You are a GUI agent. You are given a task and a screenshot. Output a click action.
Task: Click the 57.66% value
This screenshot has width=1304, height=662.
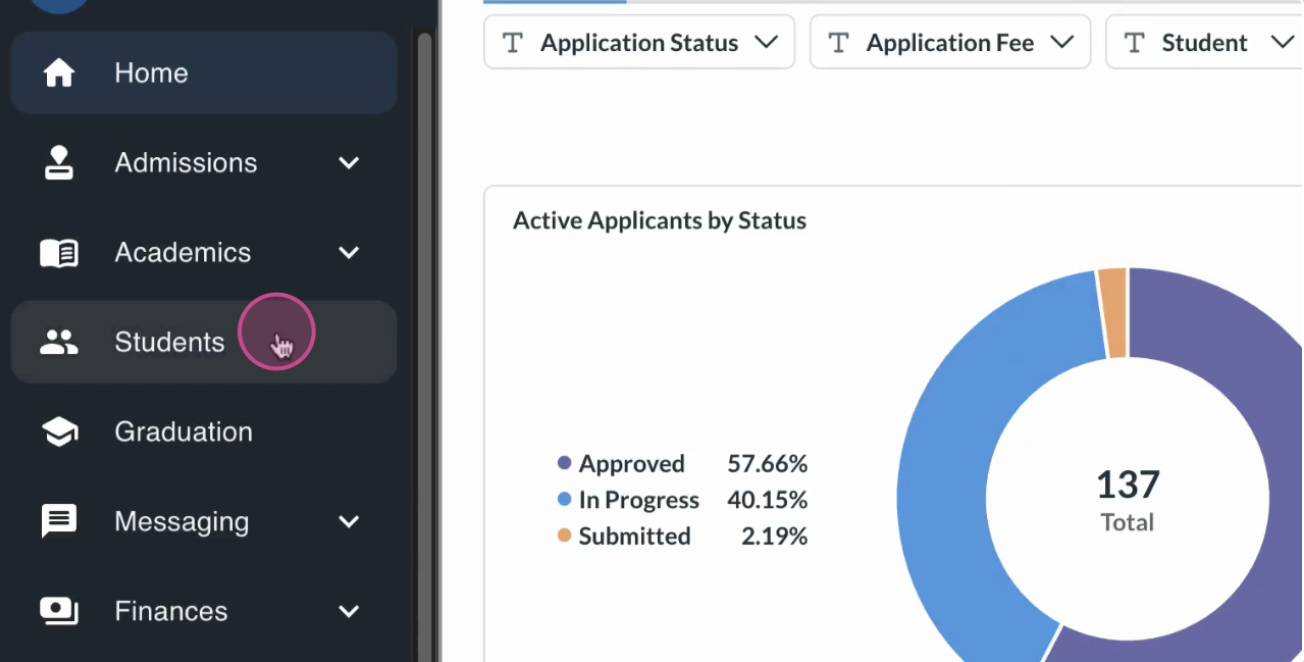click(767, 464)
